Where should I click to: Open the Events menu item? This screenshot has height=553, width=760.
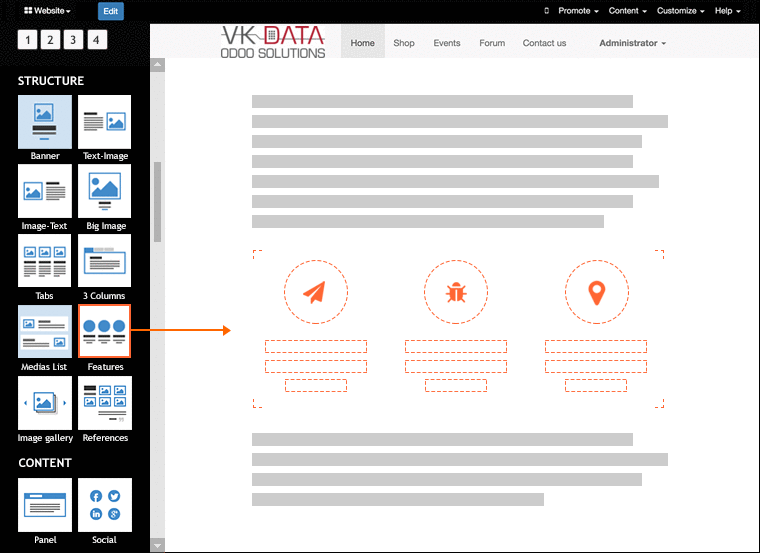coord(447,43)
